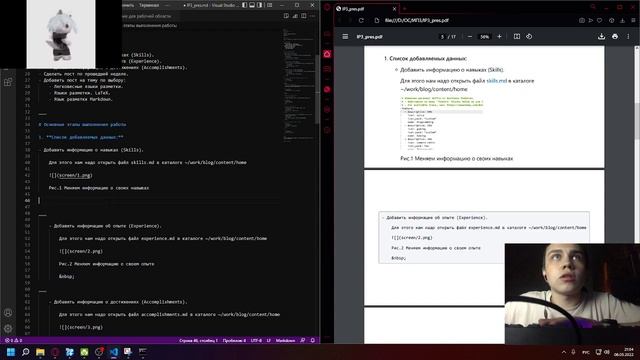Toggle VS Code primary side bar layout
640x360 pixels.
pos(244,5)
